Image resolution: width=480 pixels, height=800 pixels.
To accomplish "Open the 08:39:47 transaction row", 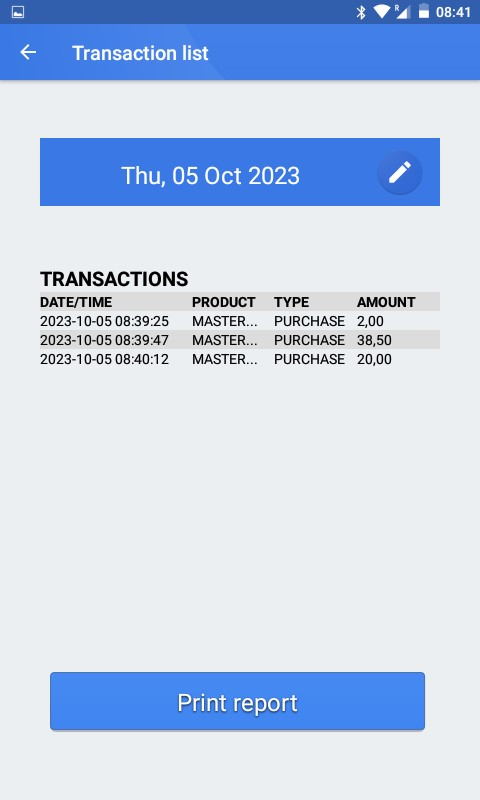I will tap(240, 340).
